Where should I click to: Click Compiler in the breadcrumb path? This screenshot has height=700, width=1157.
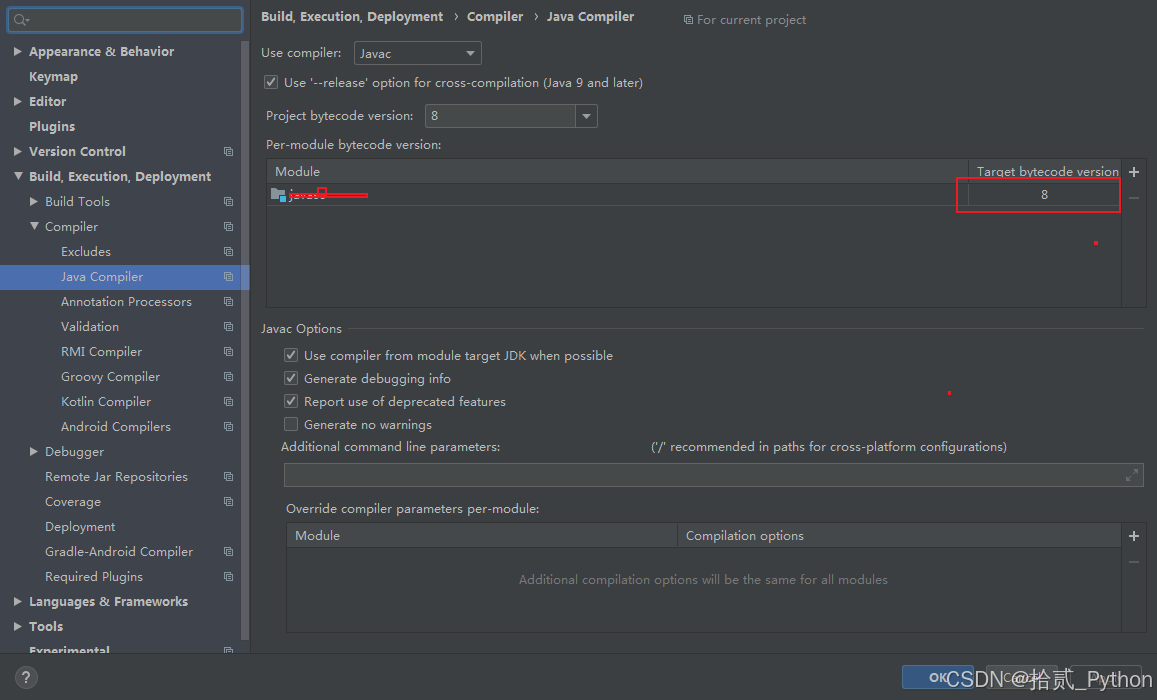pos(494,16)
